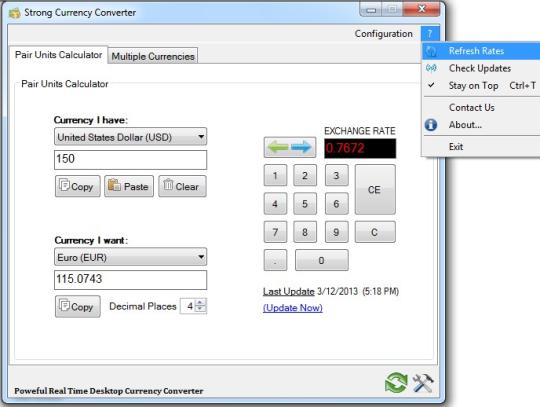Click the Strong Currency Converter title icon
This screenshot has width=540, height=407.
(x=14, y=13)
